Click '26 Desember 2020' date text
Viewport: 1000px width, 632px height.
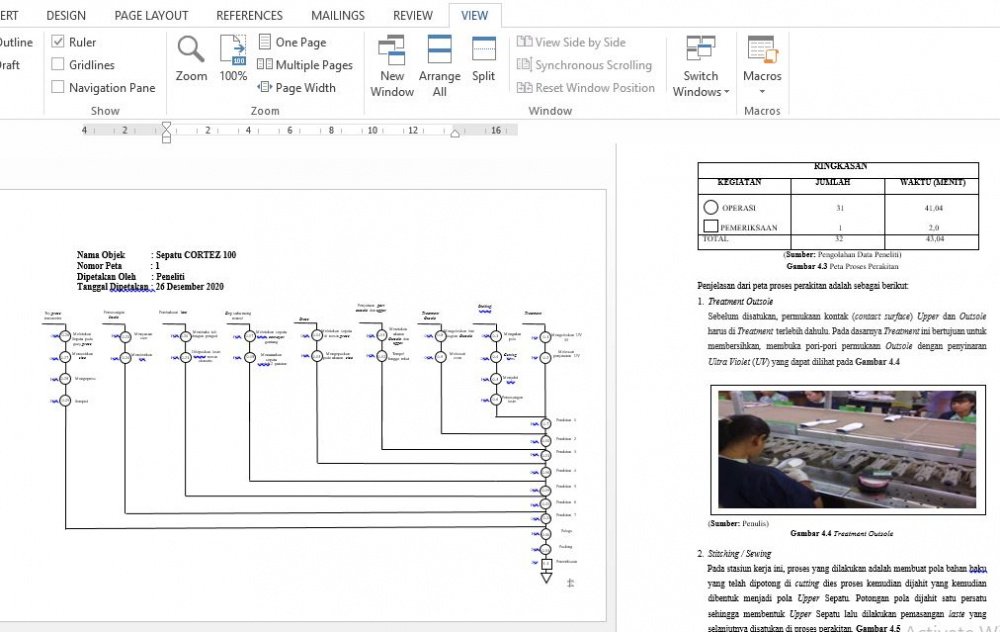(189, 287)
